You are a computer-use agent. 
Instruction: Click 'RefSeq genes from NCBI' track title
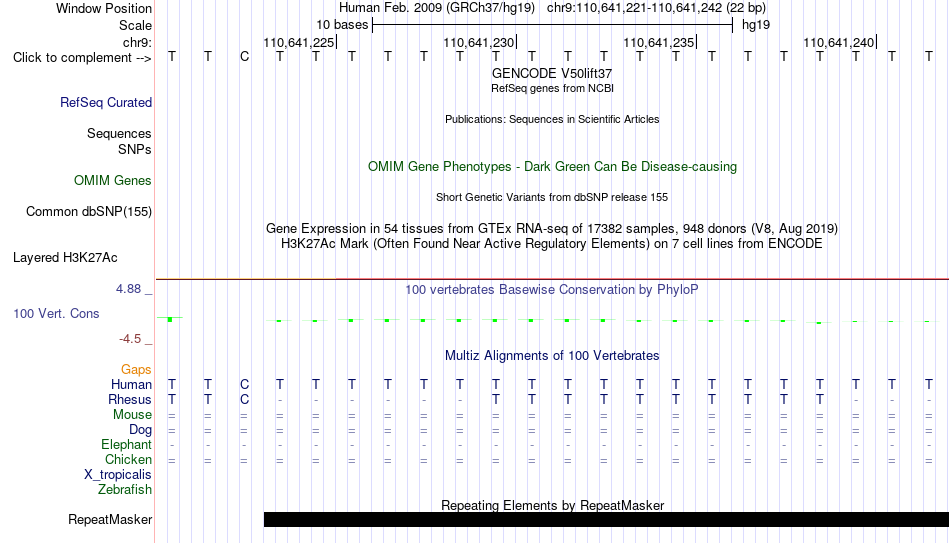click(x=552, y=88)
